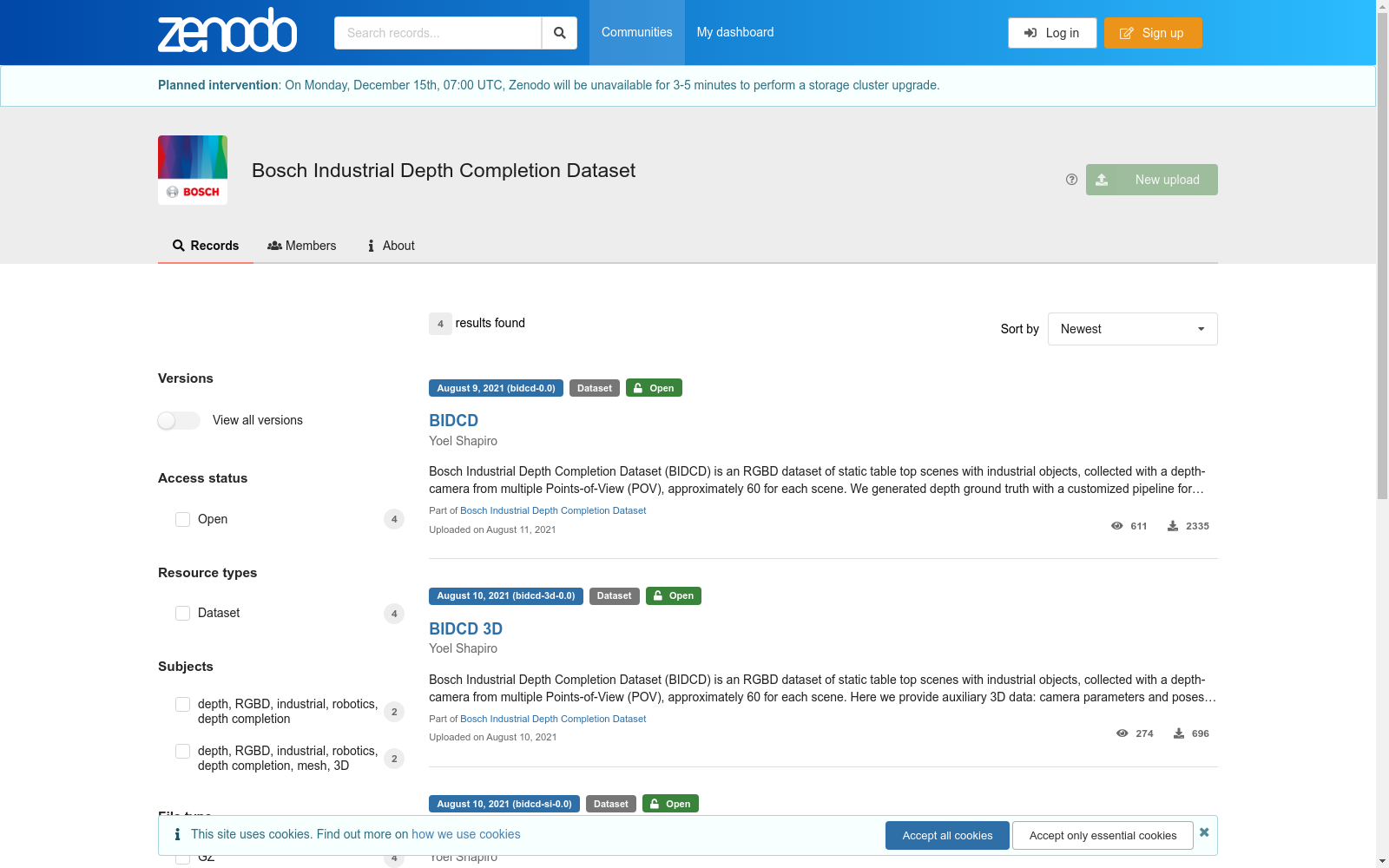
Task: Click the search magnifier button
Action: coord(560,33)
